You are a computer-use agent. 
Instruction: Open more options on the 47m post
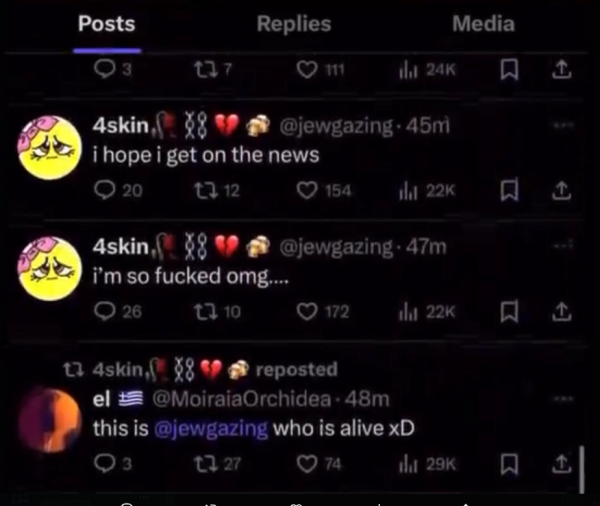click(x=562, y=245)
